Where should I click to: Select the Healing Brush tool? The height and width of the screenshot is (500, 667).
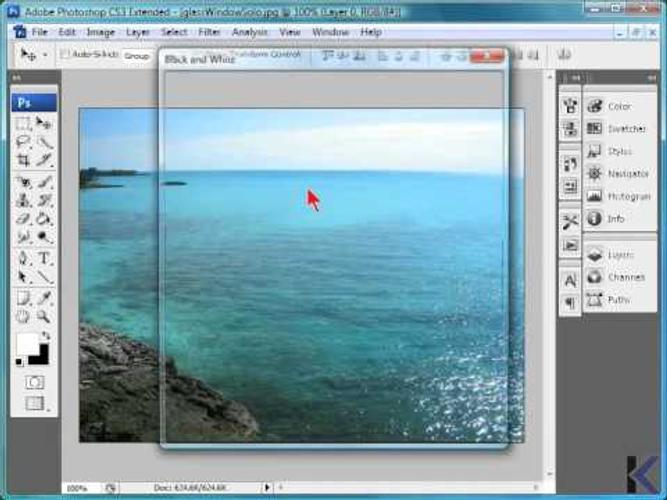coord(23,183)
